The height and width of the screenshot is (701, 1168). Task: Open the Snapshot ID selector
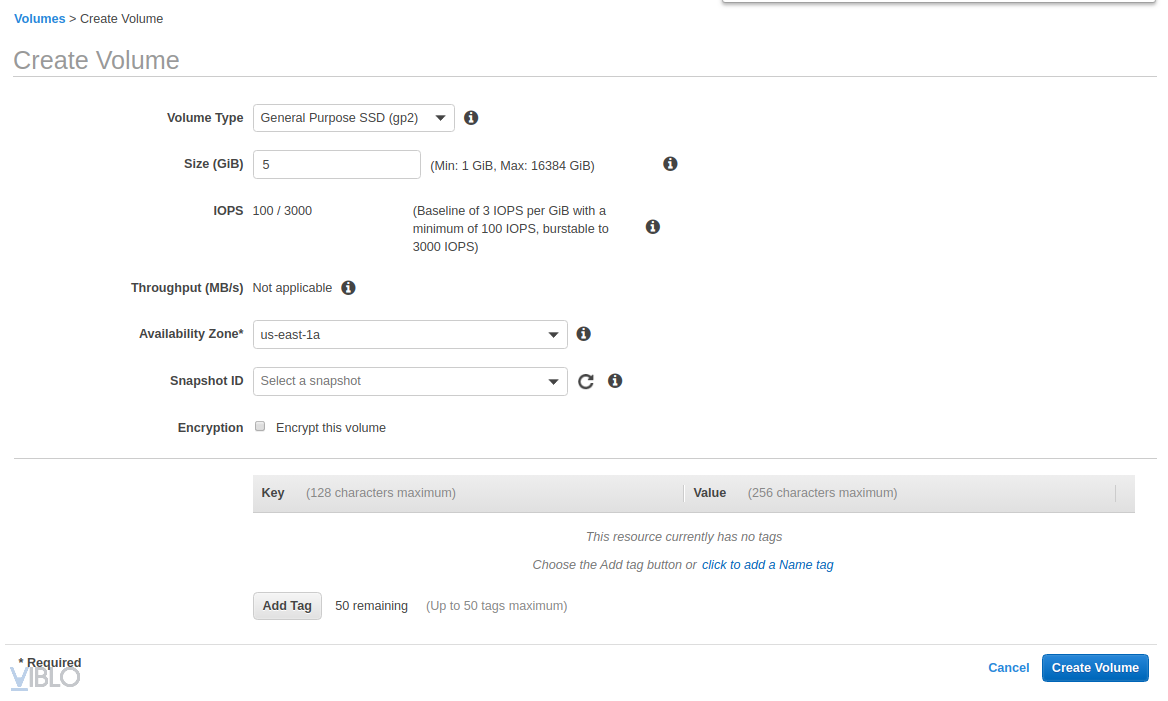(410, 381)
